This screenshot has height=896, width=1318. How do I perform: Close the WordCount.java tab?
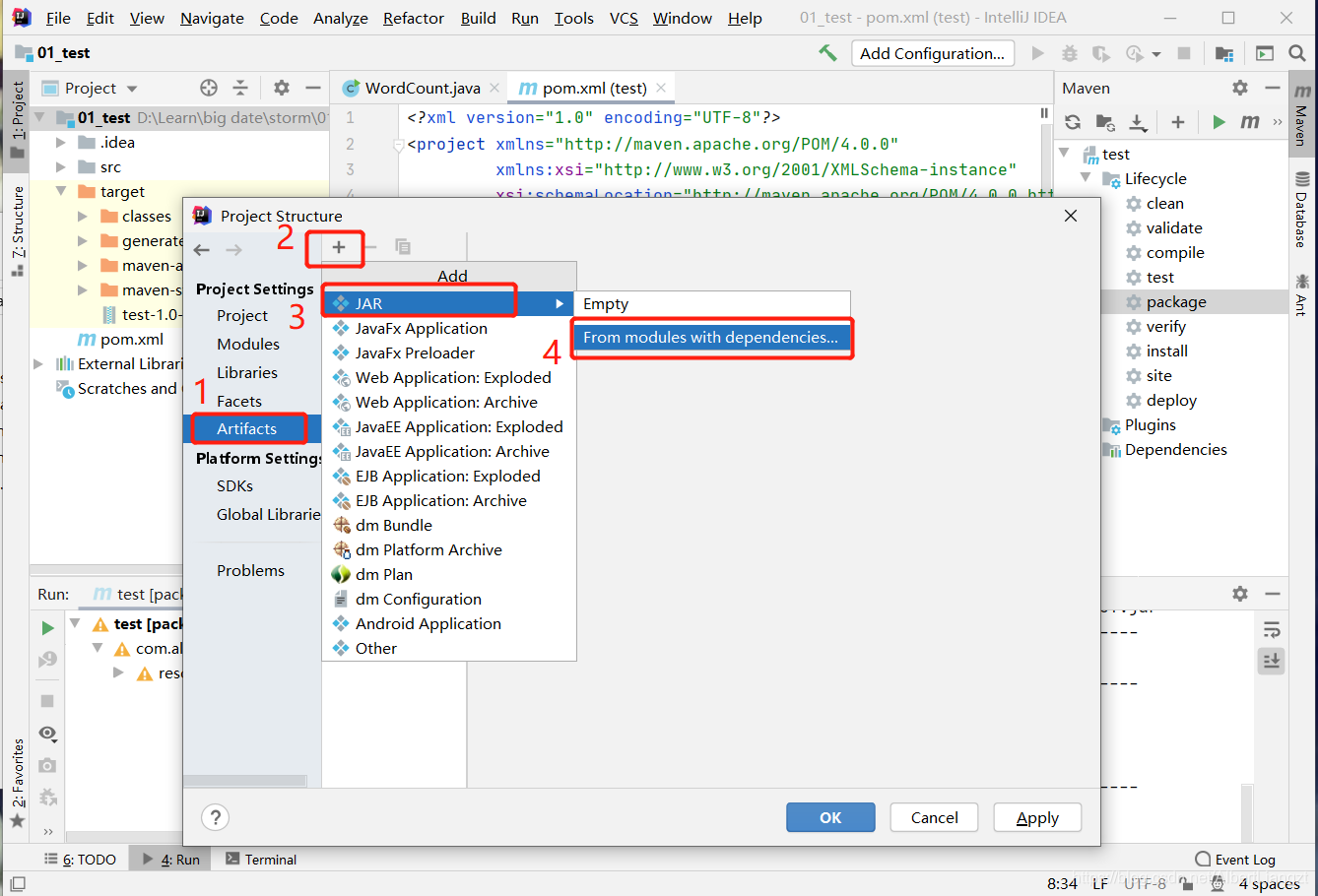point(494,88)
